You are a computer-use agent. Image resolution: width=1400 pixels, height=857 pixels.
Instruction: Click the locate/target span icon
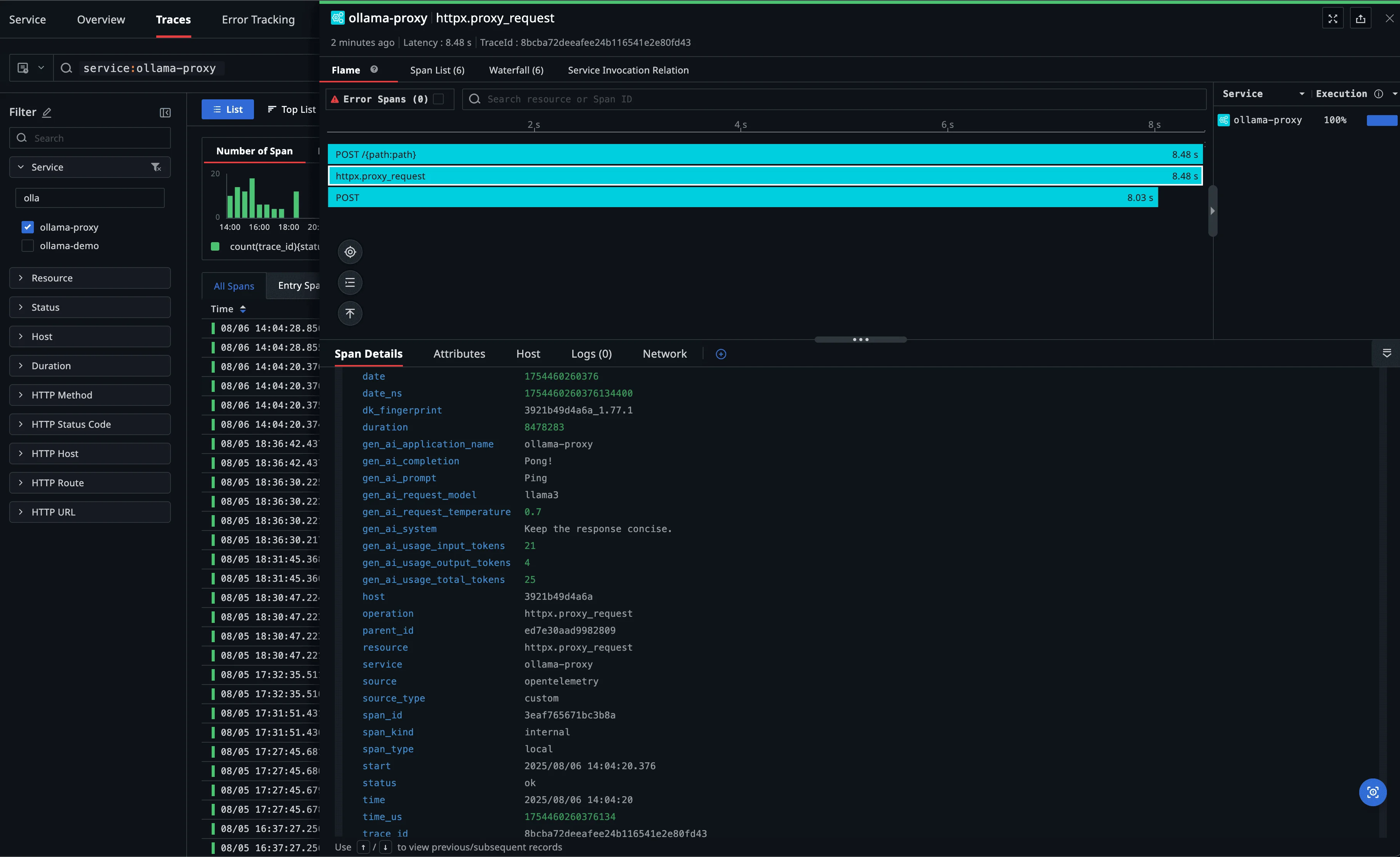pos(350,252)
